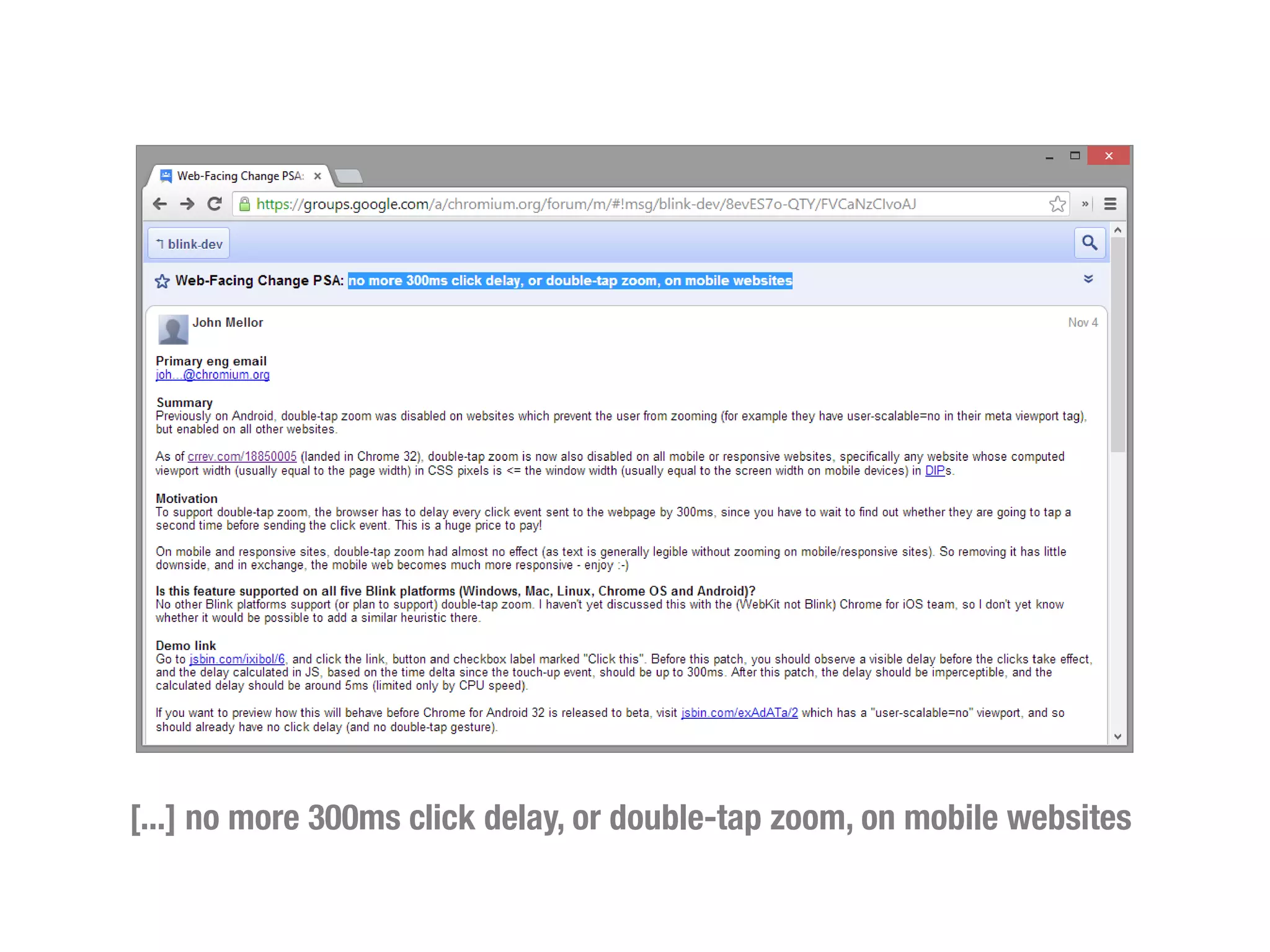Bookmark this page with the star icon
Image resolution: width=1270 pixels, height=952 pixels.
[x=1057, y=204]
